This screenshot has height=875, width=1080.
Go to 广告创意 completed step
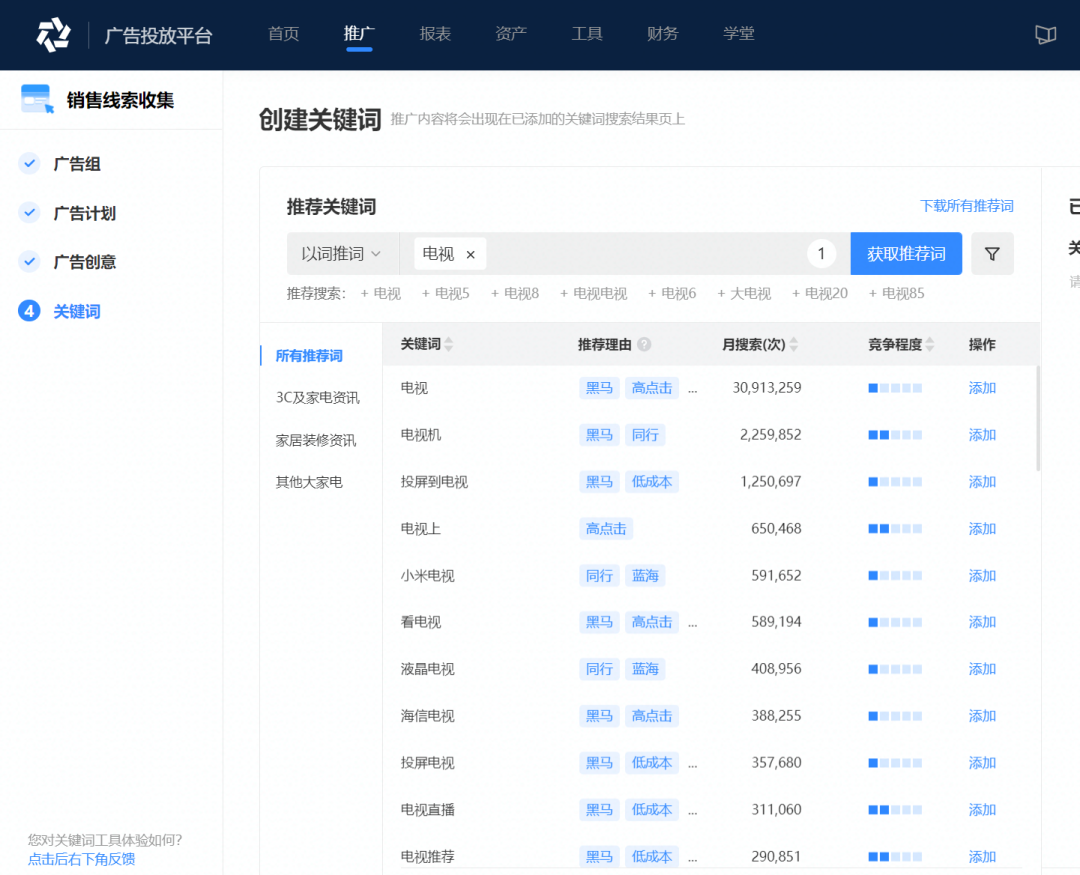[84, 262]
